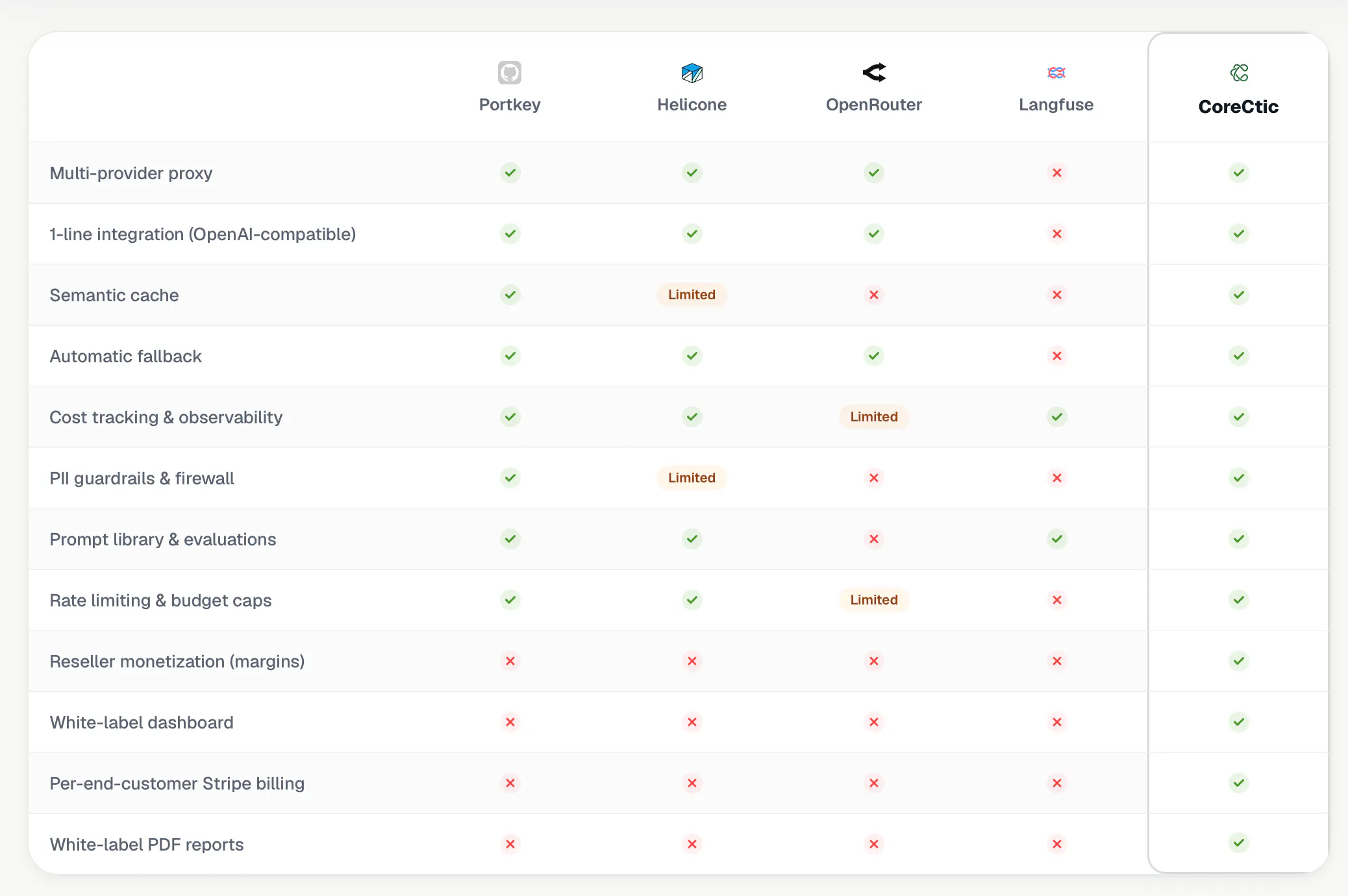Click the Prompt library & evaluations label

click(163, 540)
